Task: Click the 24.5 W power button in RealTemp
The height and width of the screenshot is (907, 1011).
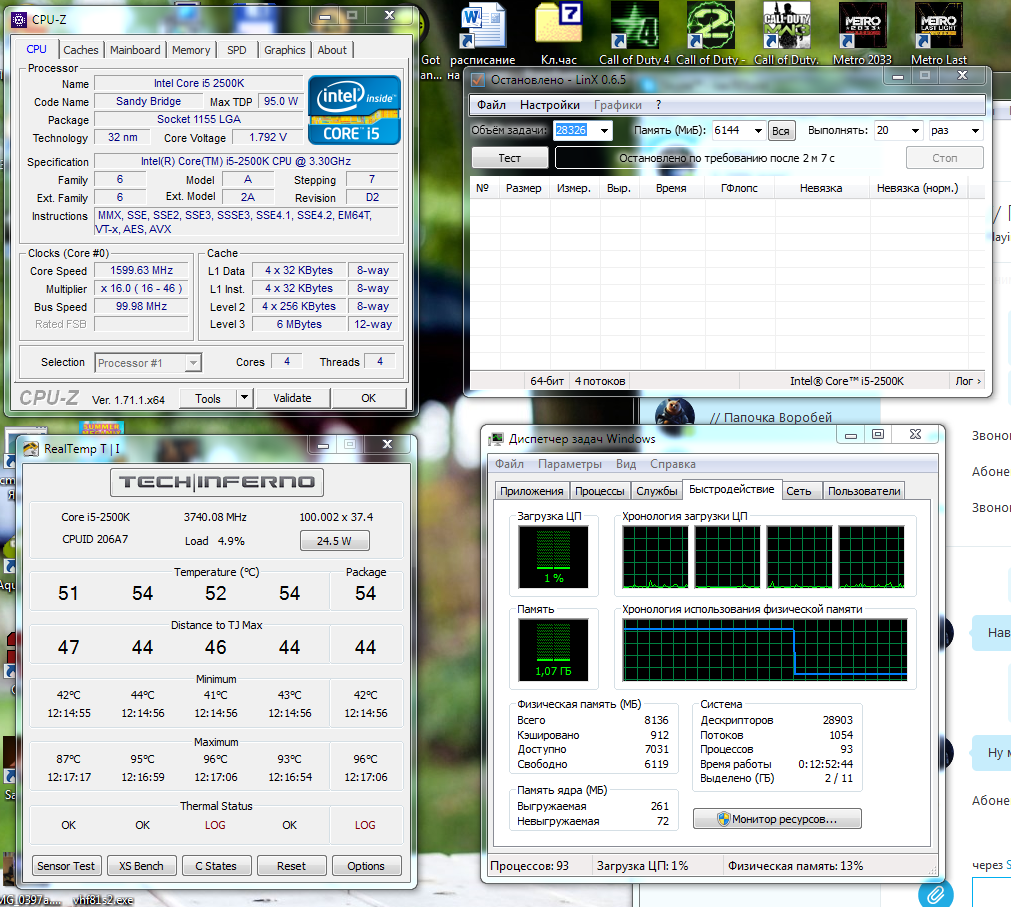Action: (x=335, y=541)
